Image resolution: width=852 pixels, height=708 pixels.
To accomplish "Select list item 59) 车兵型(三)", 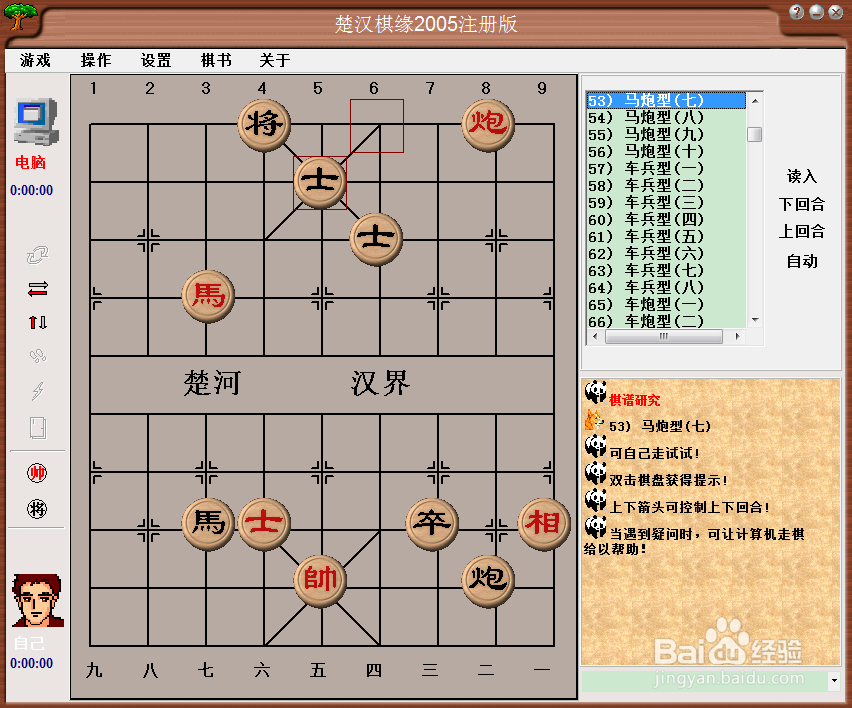I will tap(666, 202).
